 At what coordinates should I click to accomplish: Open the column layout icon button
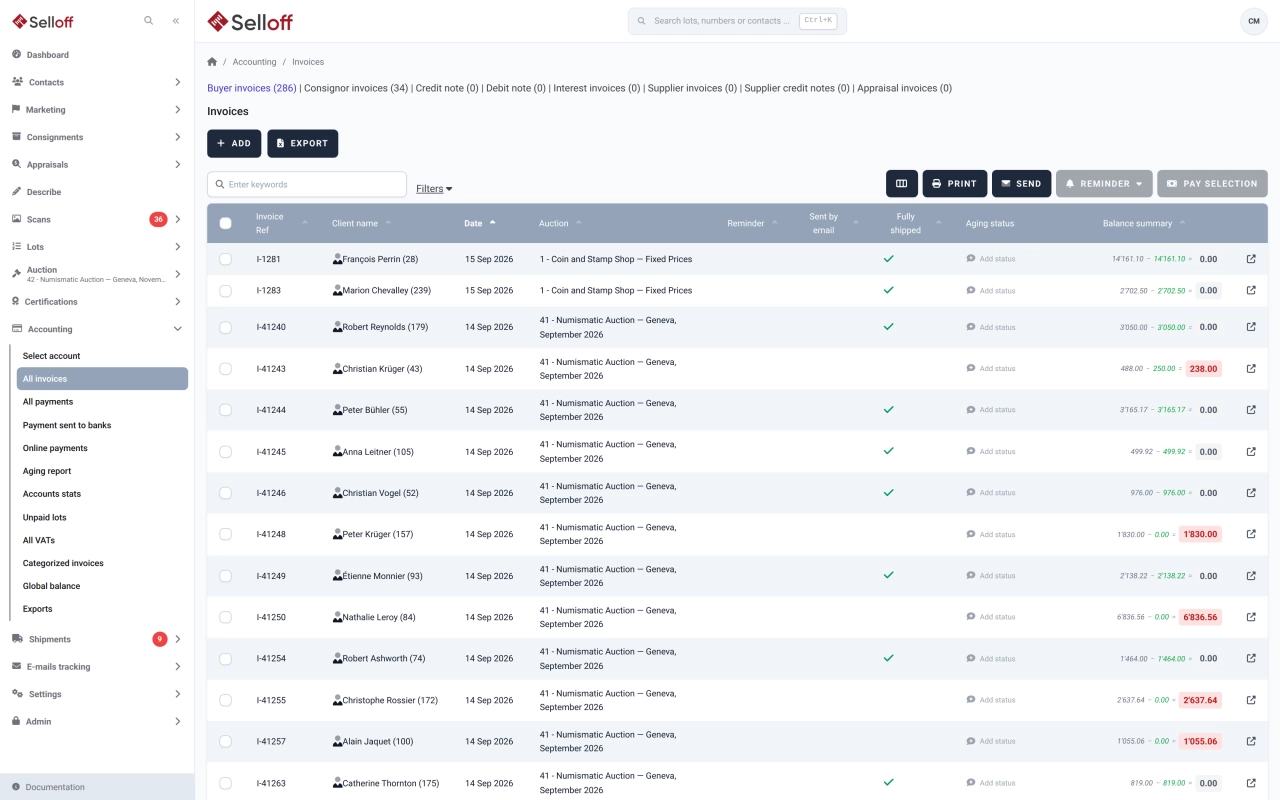click(x=901, y=184)
